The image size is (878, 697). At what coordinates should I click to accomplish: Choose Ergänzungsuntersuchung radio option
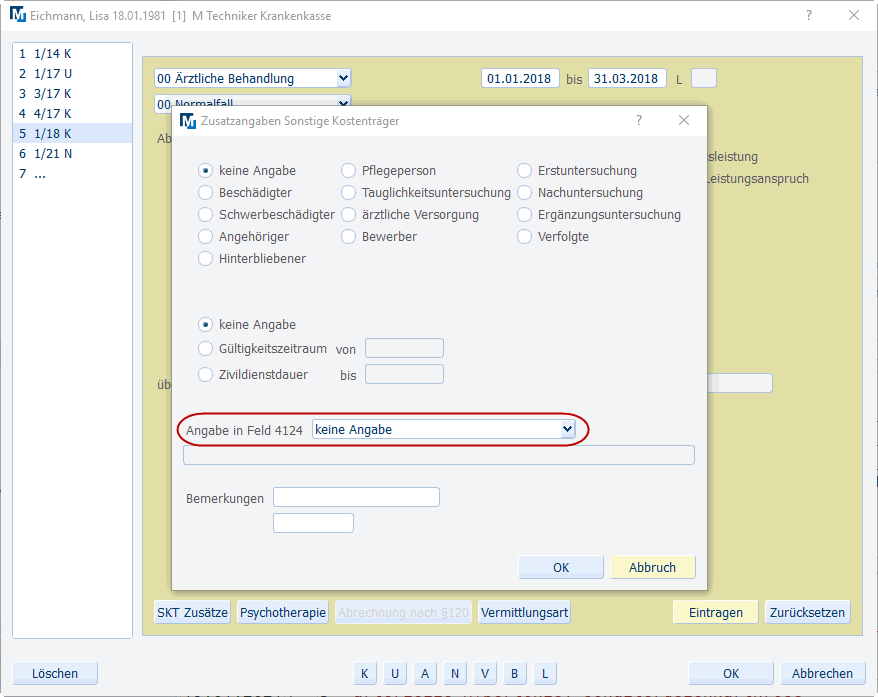[x=524, y=214]
